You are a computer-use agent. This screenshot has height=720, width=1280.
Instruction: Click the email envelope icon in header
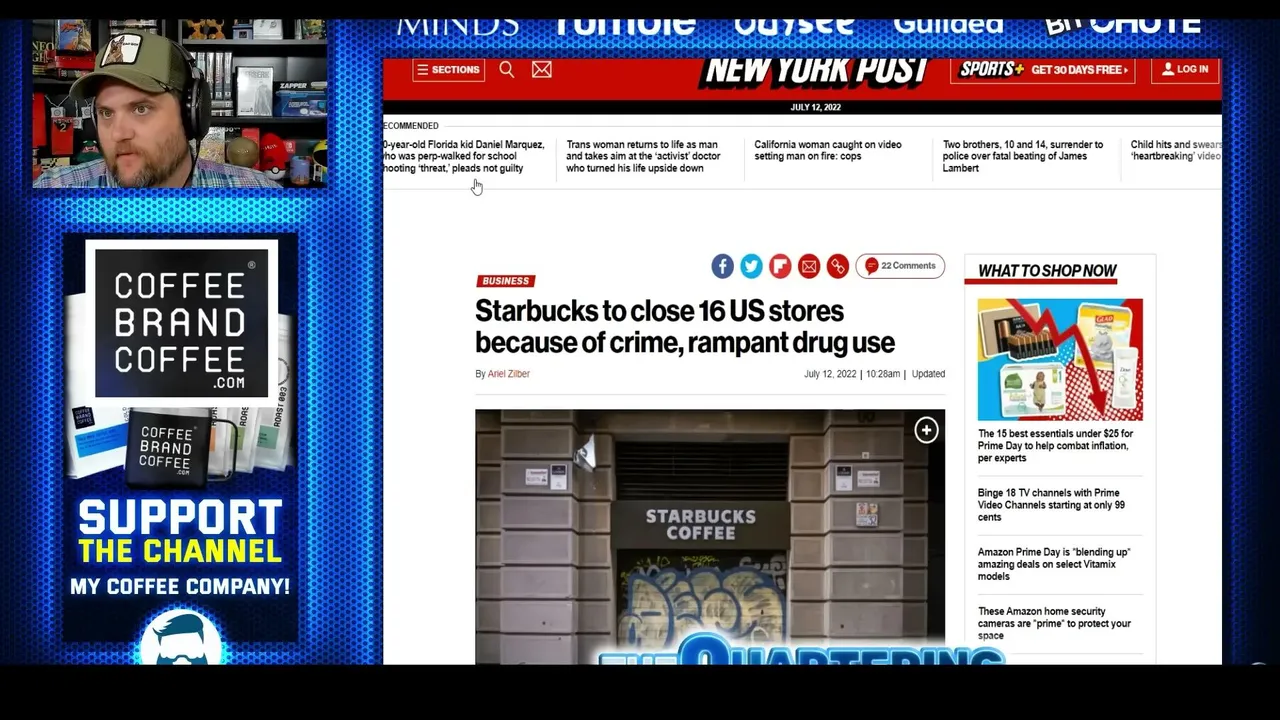point(542,69)
